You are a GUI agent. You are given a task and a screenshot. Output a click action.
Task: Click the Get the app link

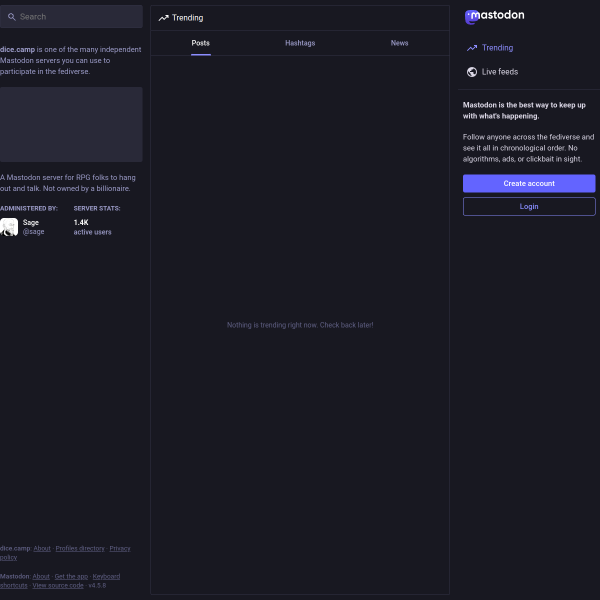71,576
